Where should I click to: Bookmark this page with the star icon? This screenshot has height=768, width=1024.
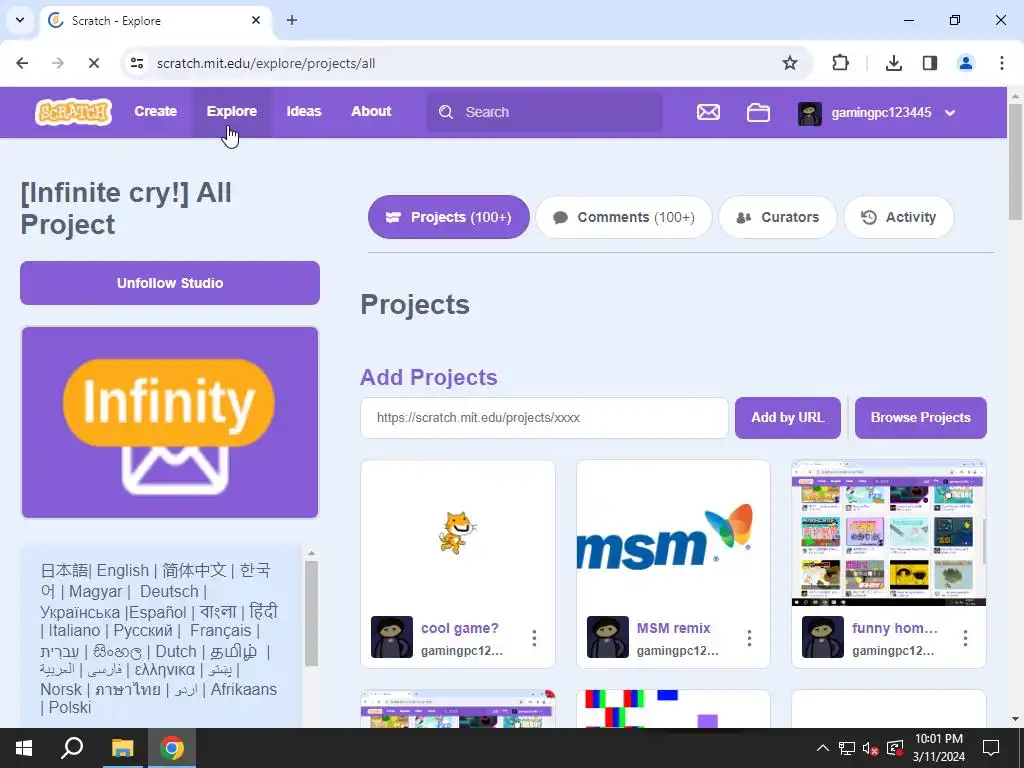[790, 63]
